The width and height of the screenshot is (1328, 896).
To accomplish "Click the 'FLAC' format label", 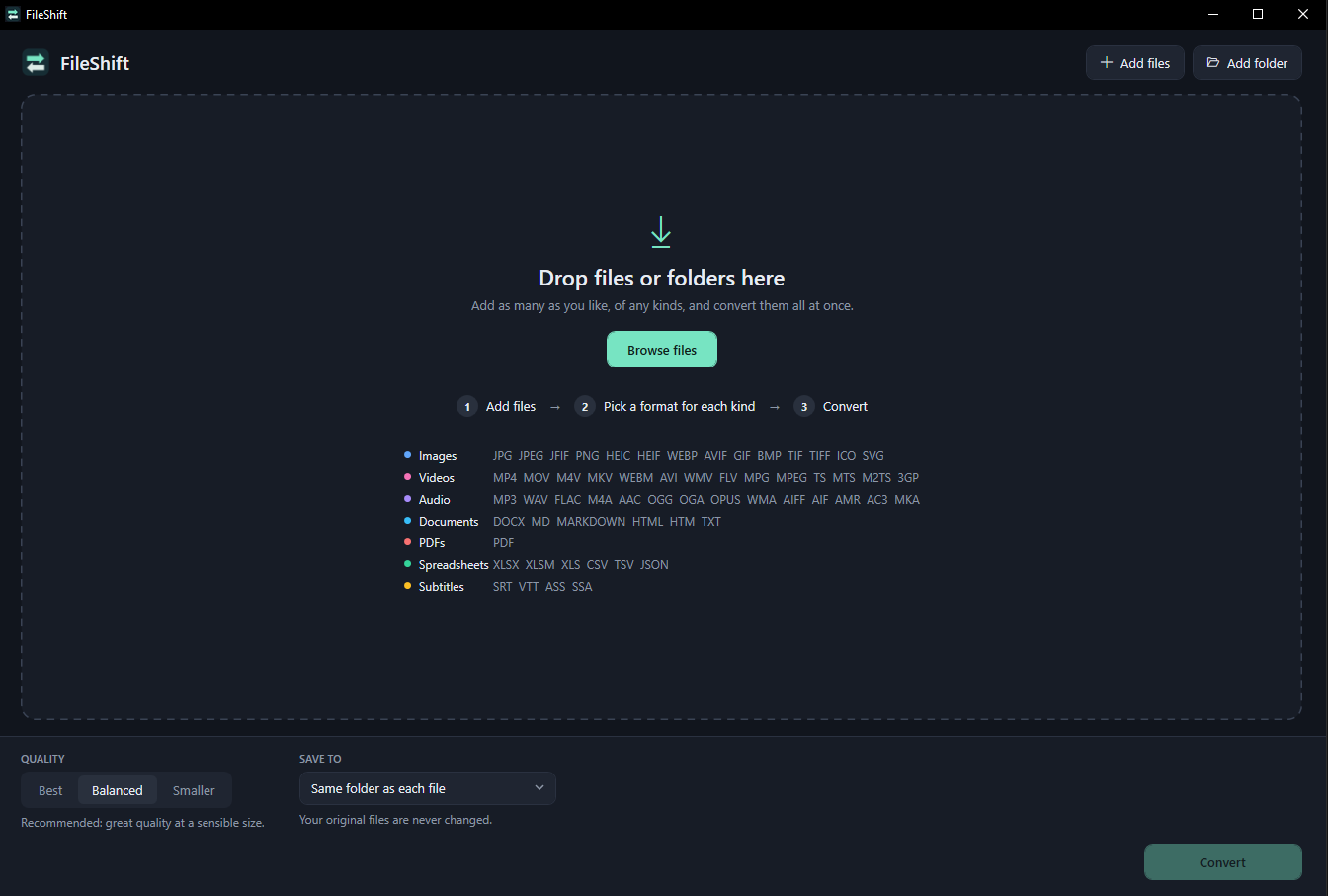I will tap(567, 500).
